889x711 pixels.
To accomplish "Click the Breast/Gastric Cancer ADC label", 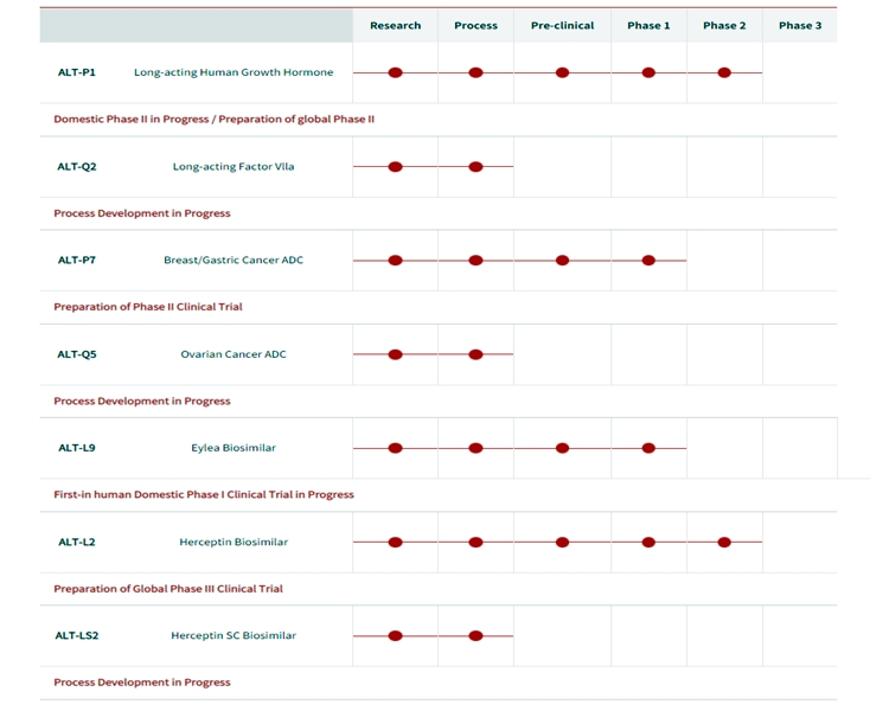I will [234, 260].
